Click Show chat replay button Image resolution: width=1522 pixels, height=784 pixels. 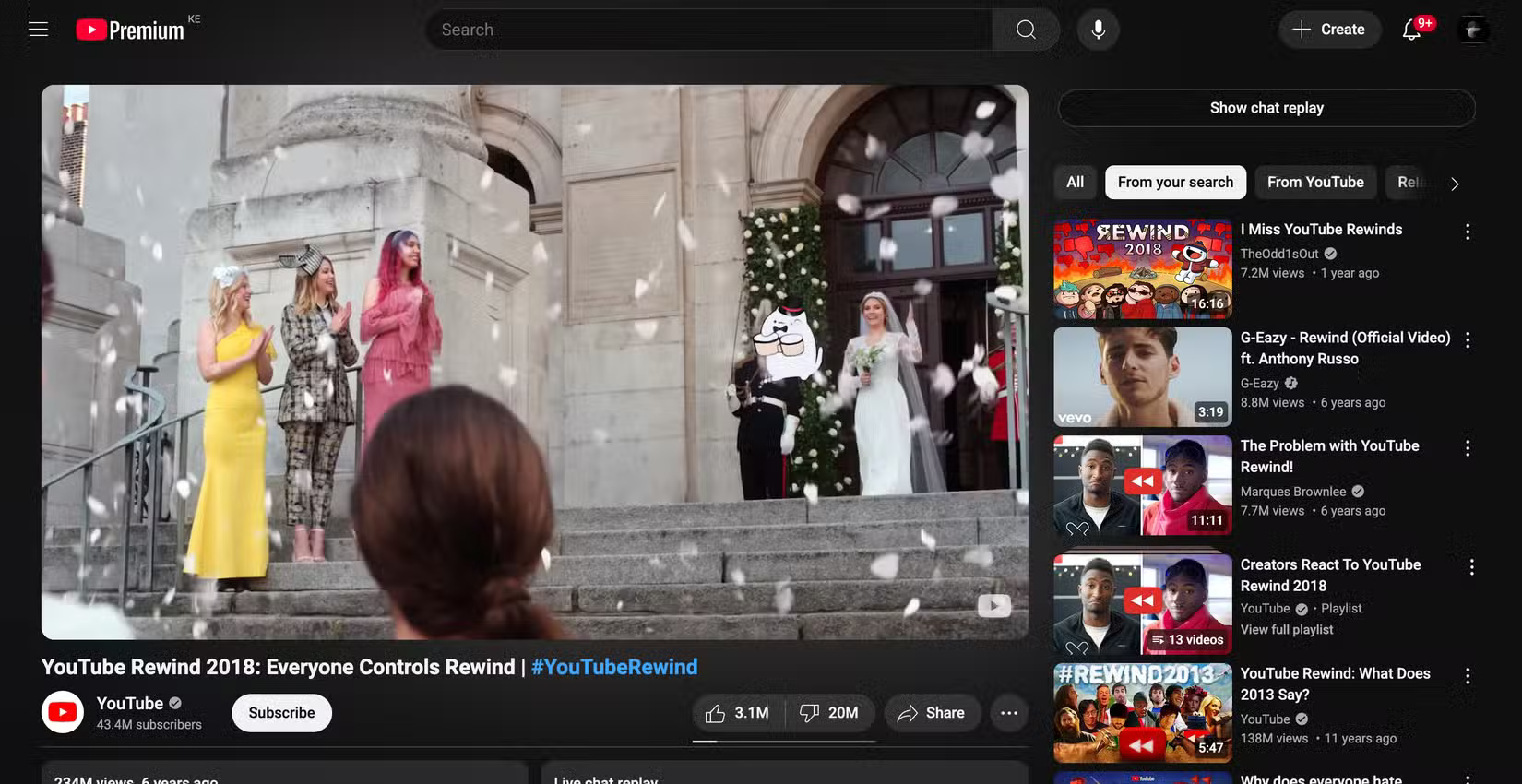(x=1266, y=108)
